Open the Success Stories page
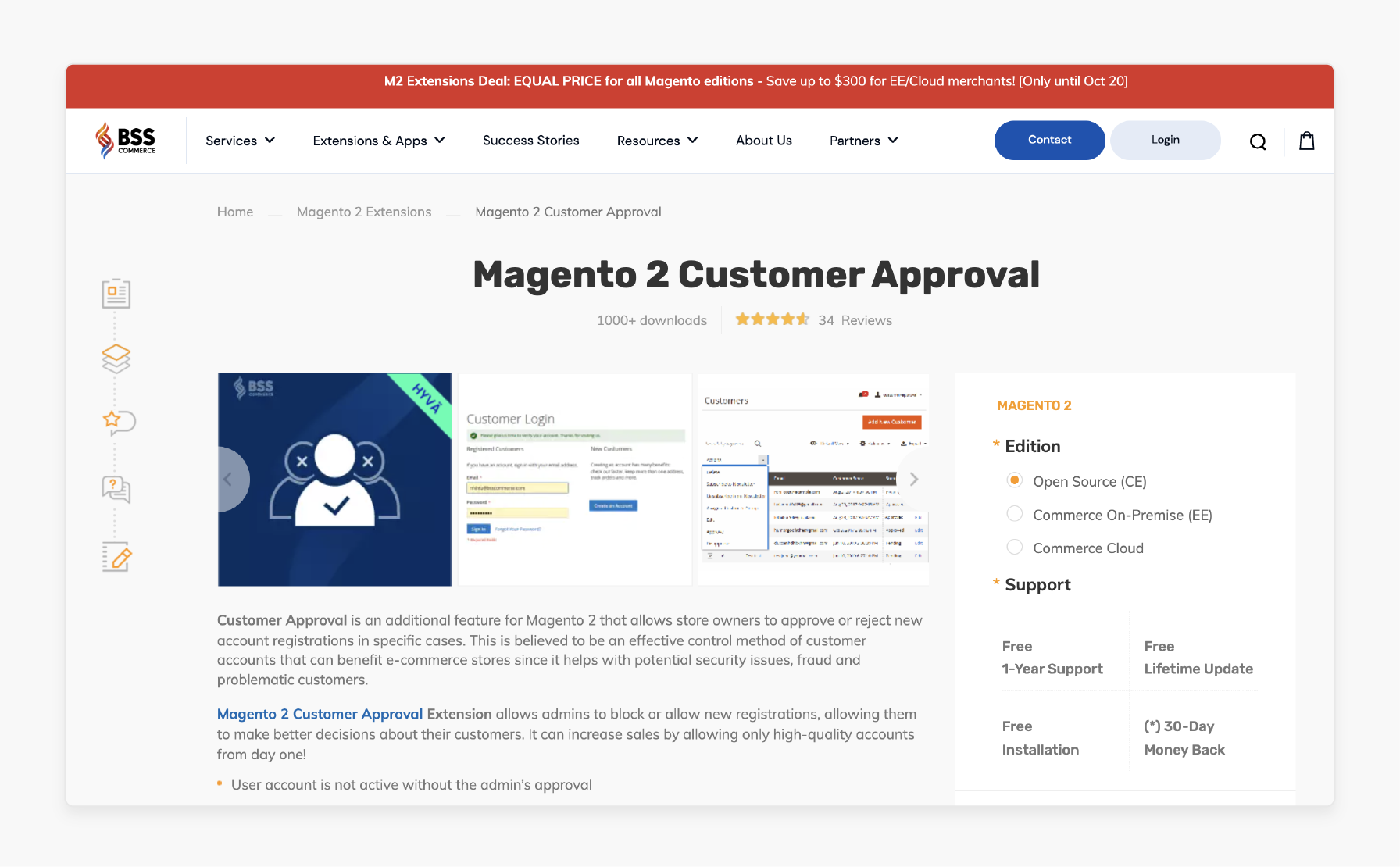1400x867 pixels. (531, 141)
